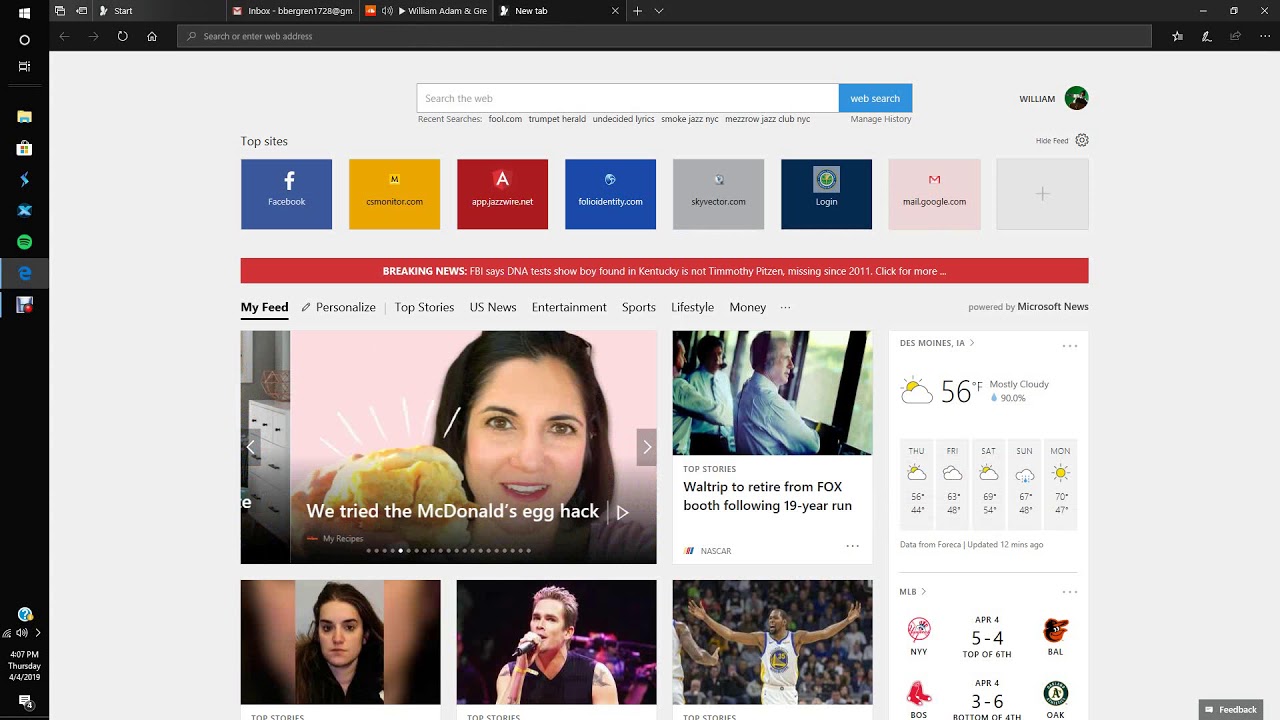Open the system volume tray icon
The image size is (1280, 720).
(x=22, y=633)
